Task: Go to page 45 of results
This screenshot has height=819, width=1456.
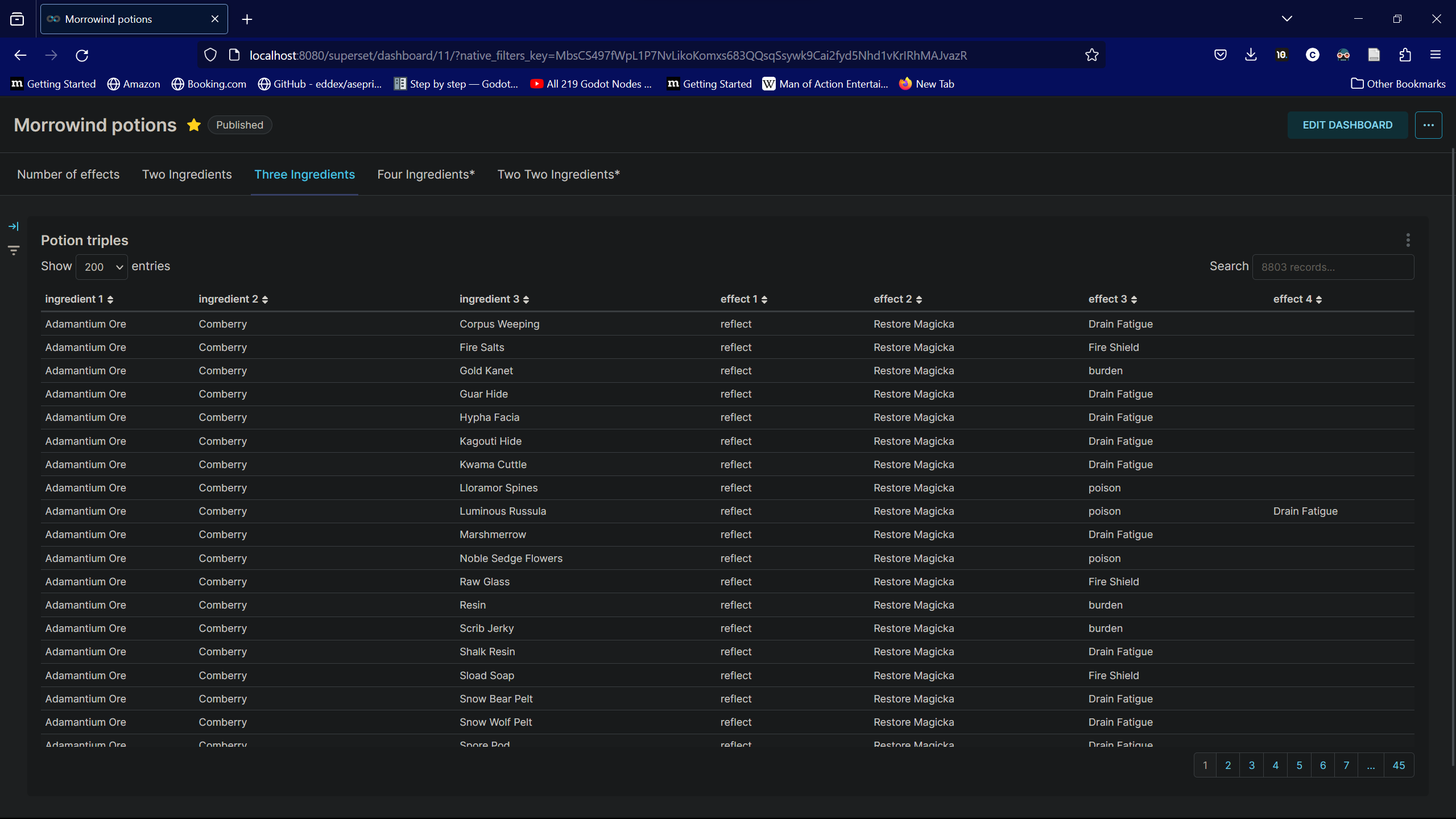Action: click(x=1399, y=766)
